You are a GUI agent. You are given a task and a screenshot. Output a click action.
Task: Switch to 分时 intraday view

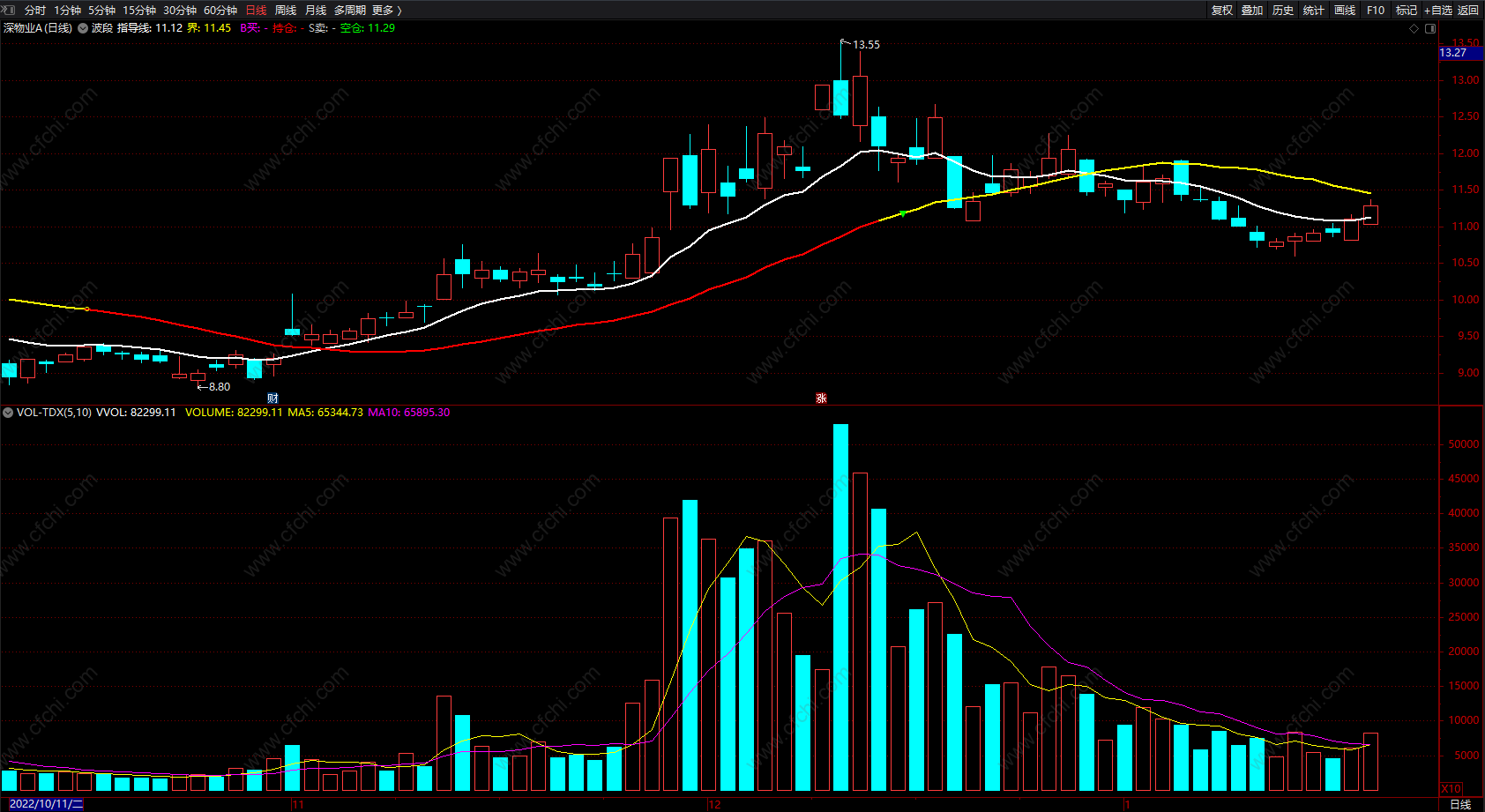(x=35, y=10)
